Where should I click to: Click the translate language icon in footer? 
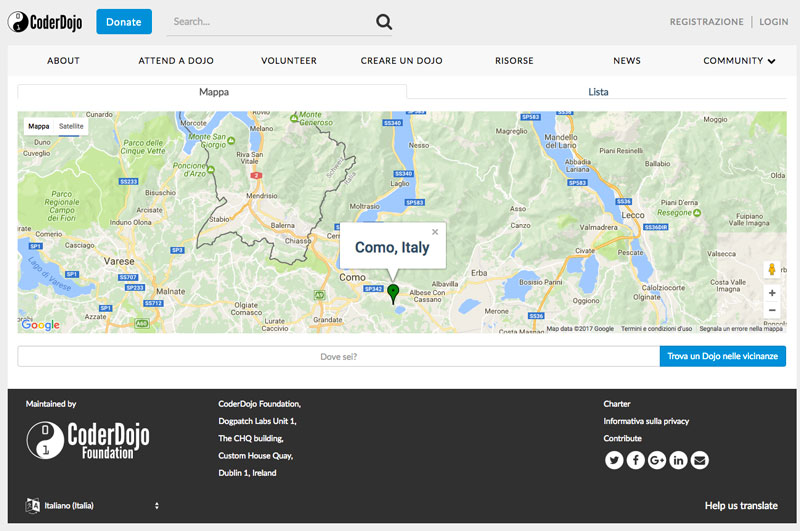pyautogui.click(x=33, y=505)
